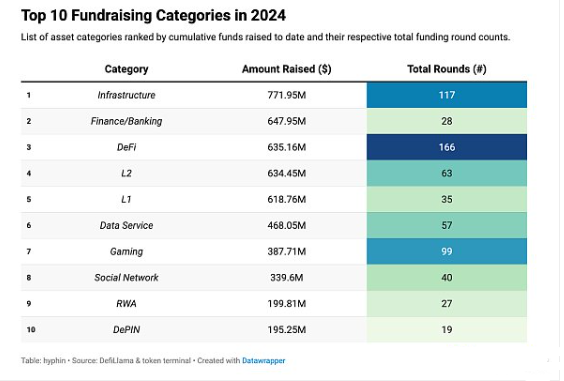This screenshot has height=381, width=564.
Task: Select the 771.95M amount value
Action: tap(286, 95)
